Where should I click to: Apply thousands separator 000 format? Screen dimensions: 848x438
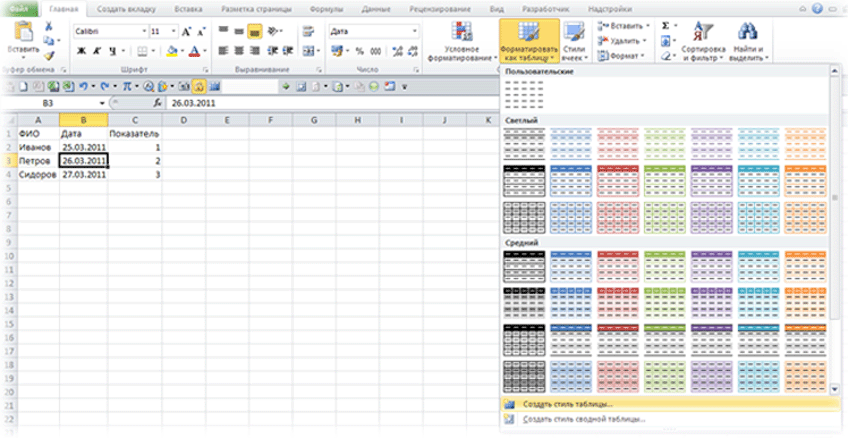(x=375, y=51)
